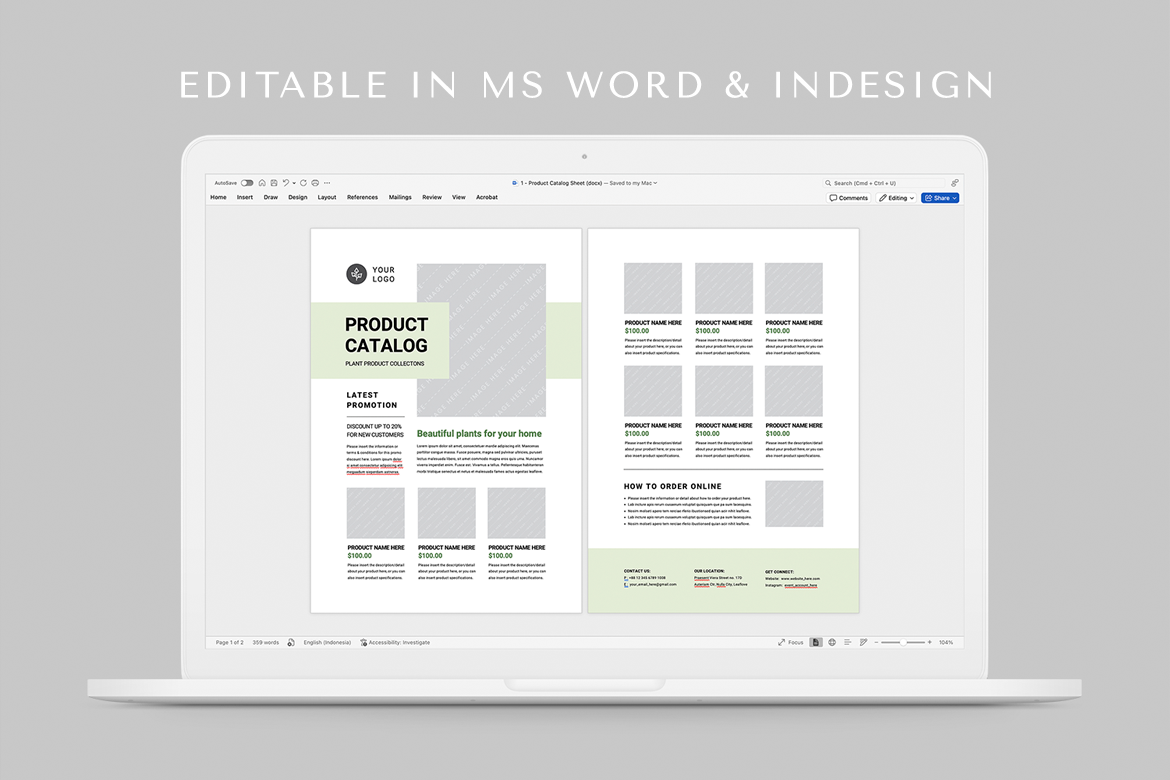The height and width of the screenshot is (780, 1170).
Task: Click the Home icon in title bar
Action: pos(262,183)
